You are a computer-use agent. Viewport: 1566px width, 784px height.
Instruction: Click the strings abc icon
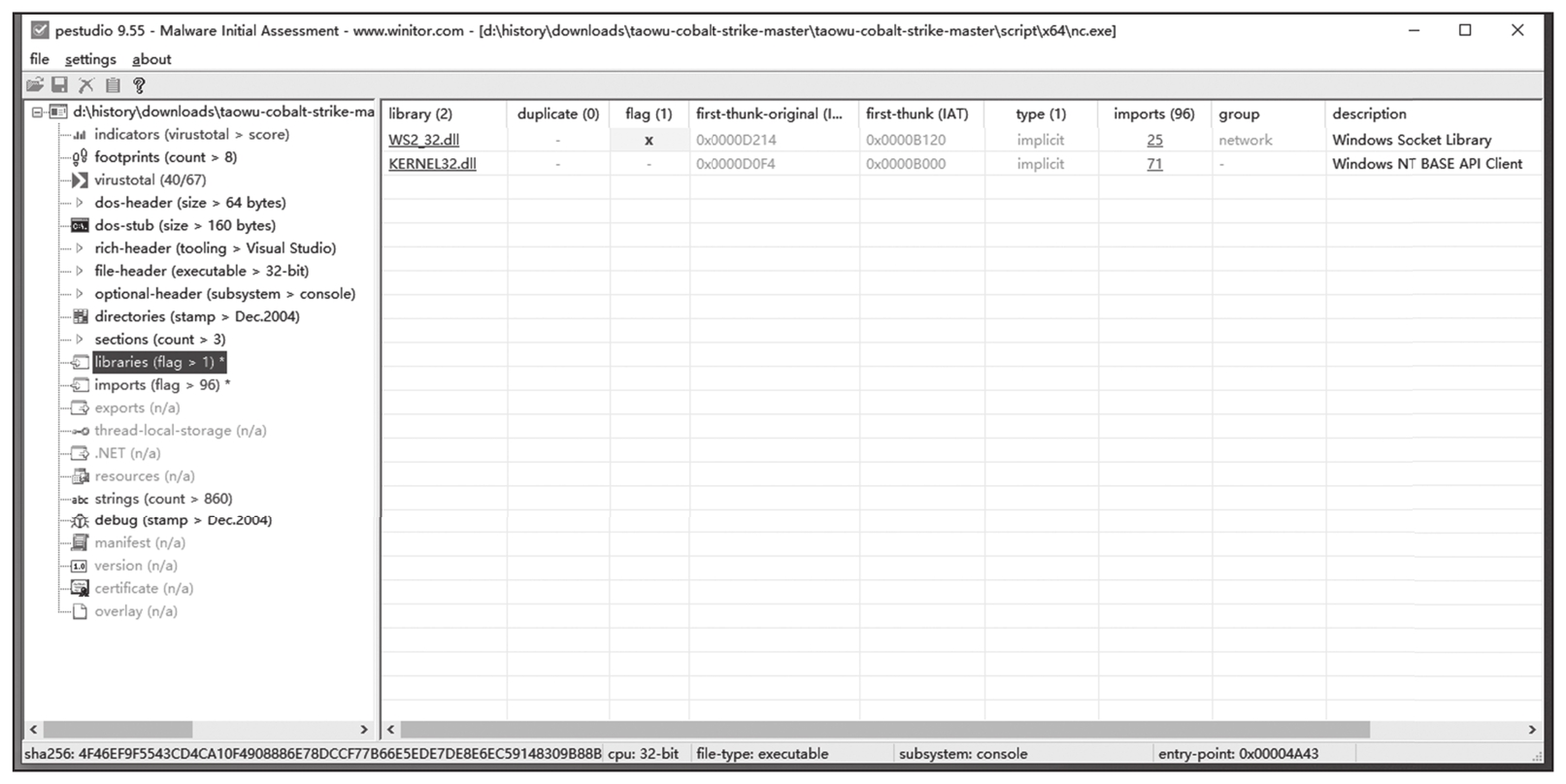click(80, 499)
